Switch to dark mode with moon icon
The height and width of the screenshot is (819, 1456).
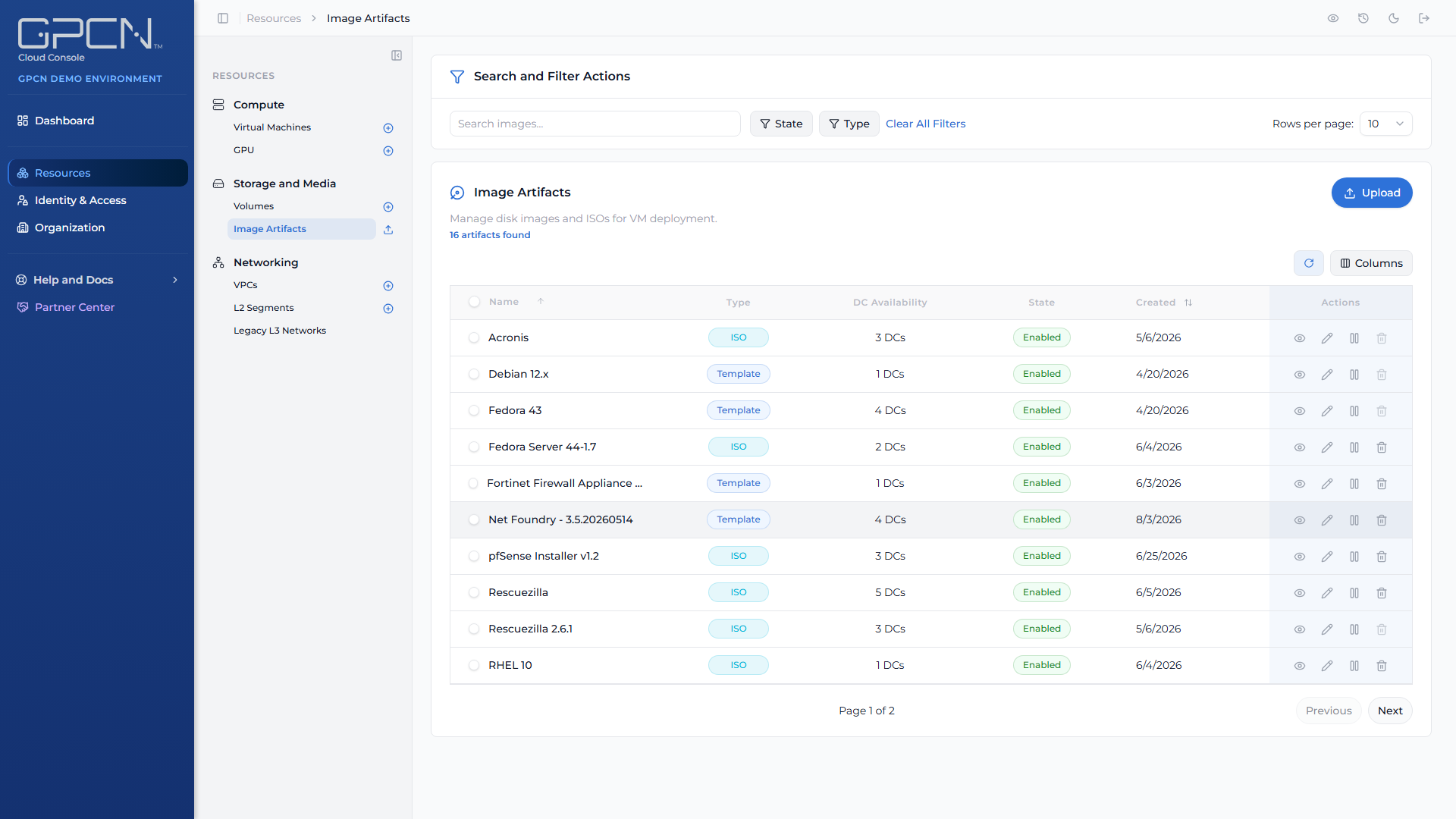(1393, 18)
